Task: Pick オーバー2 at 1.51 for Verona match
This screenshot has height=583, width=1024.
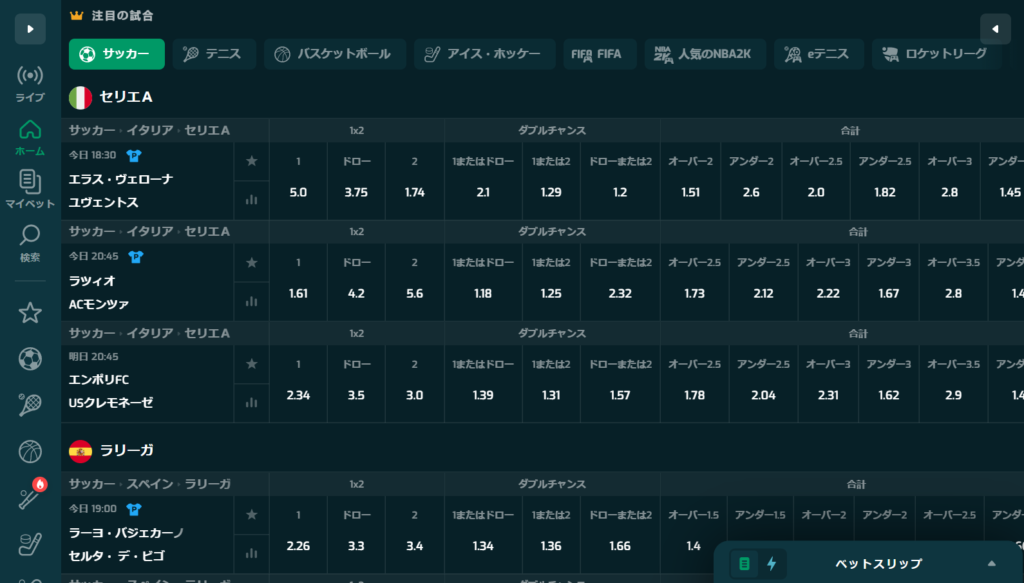Action: (691, 181)
